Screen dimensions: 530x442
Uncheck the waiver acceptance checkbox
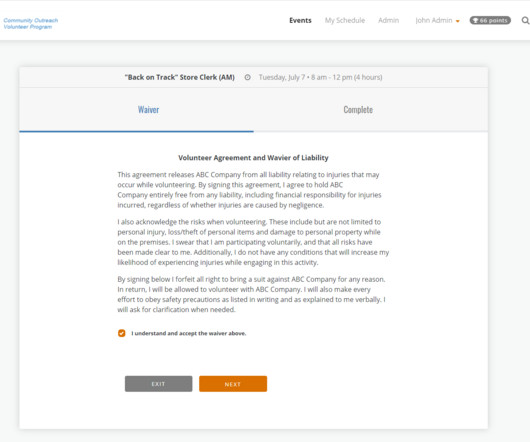(122, 333)
